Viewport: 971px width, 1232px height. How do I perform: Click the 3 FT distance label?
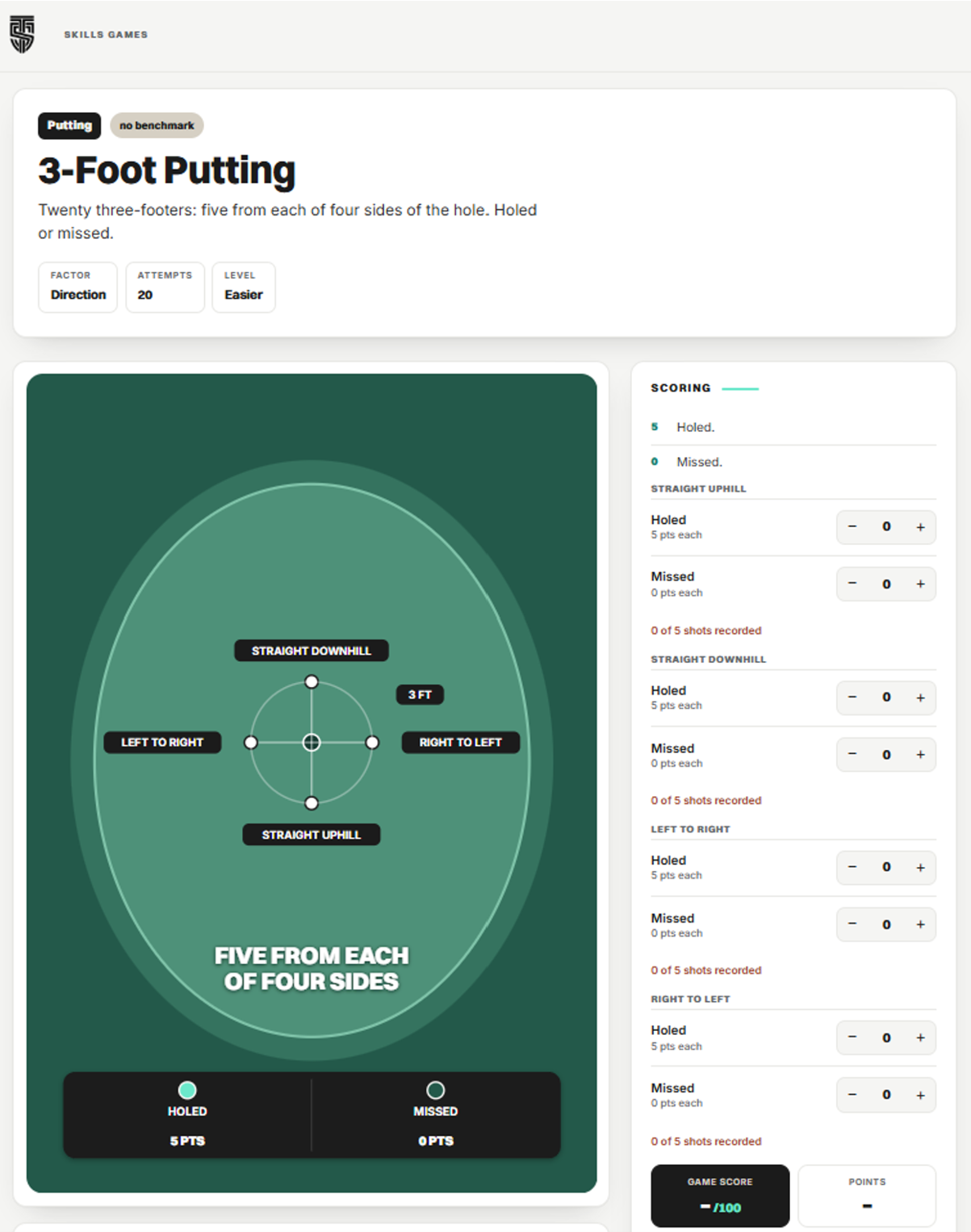420,694
